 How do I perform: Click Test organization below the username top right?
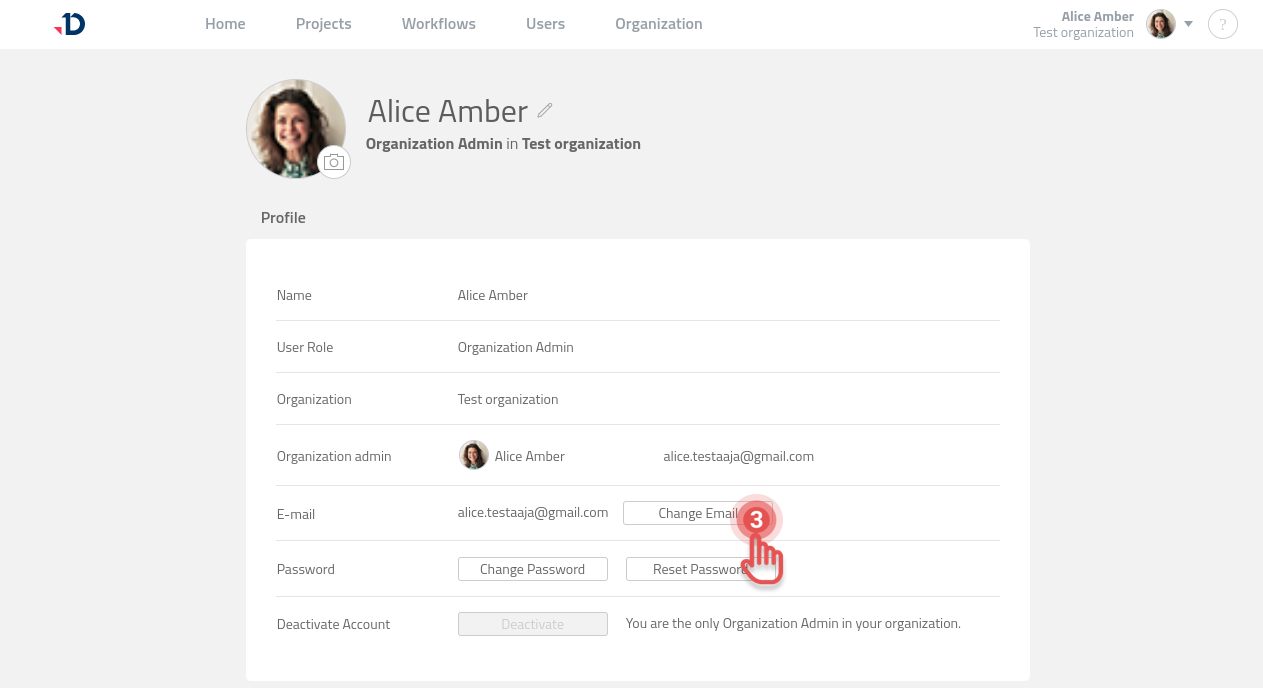tap(1083, 32)
